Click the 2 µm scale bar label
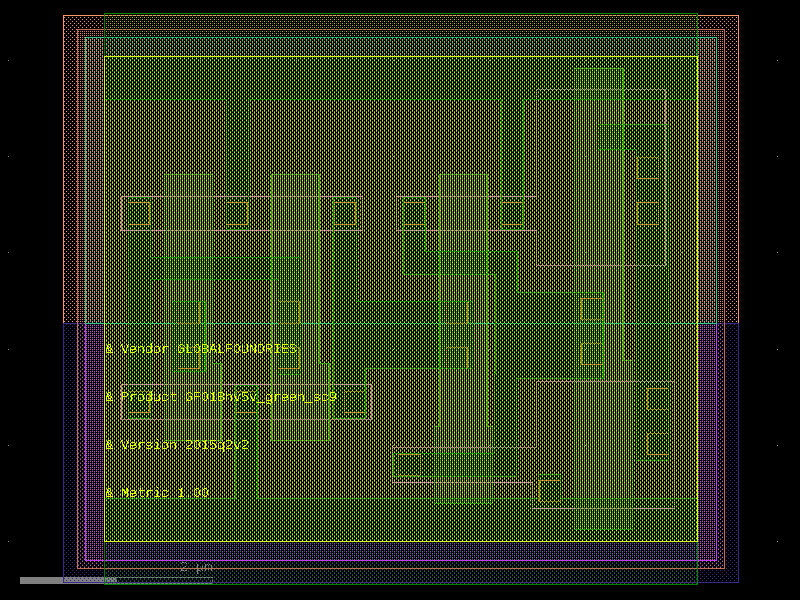 coord(196,567)
